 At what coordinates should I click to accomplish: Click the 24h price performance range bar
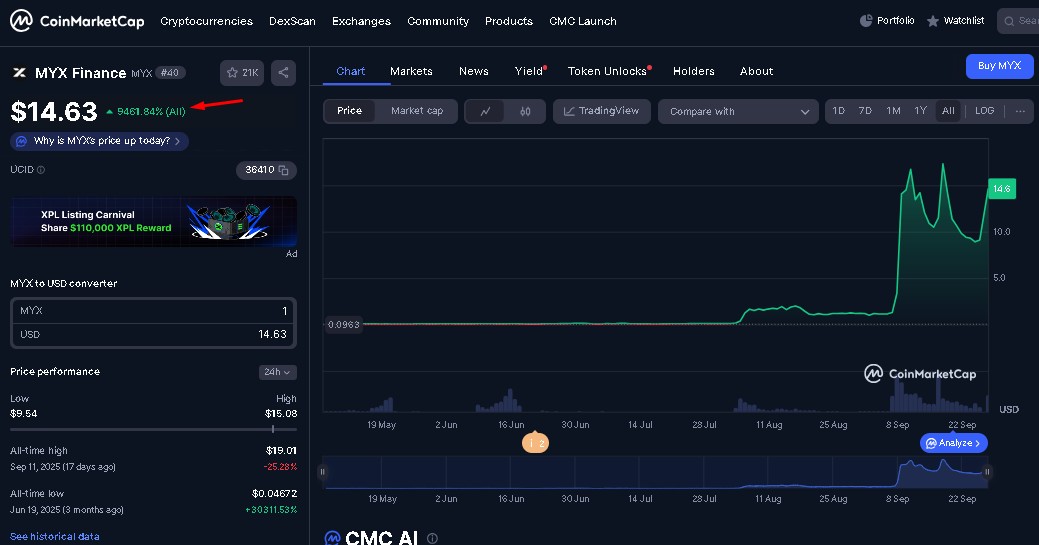coord(153,430)
